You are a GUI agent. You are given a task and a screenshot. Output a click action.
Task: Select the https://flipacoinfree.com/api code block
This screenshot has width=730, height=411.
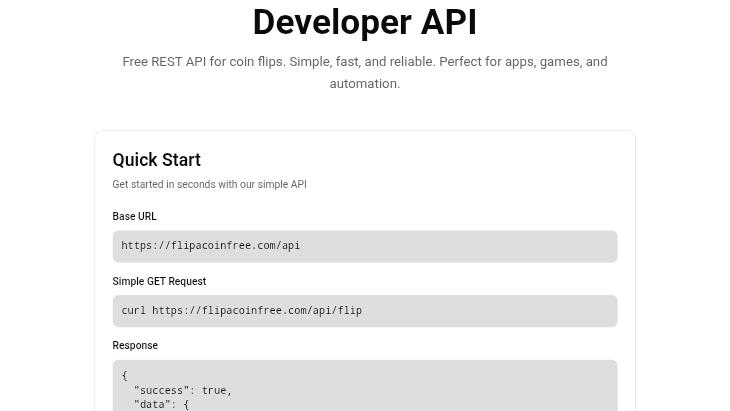pyautogui.click(x=365, y=246)
